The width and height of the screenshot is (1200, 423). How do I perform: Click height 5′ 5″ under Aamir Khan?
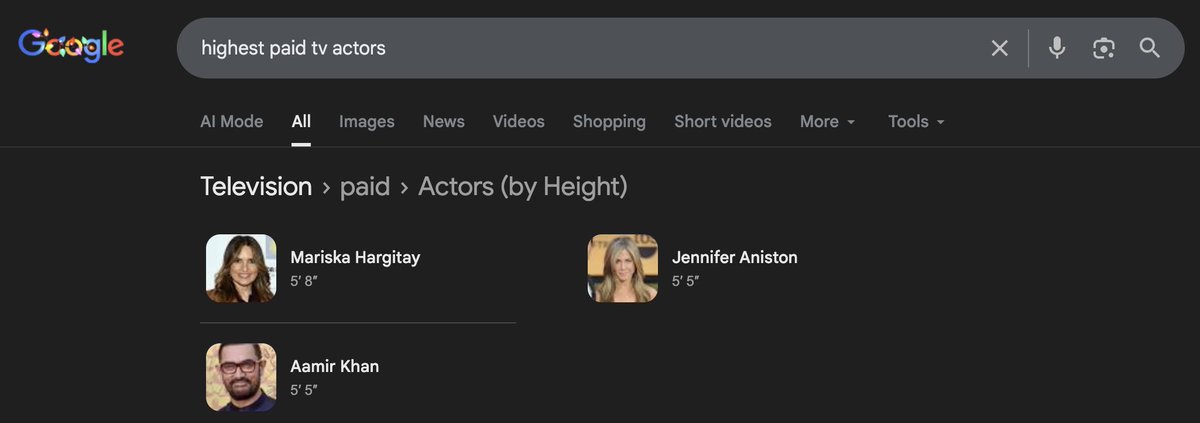(304, 390)
